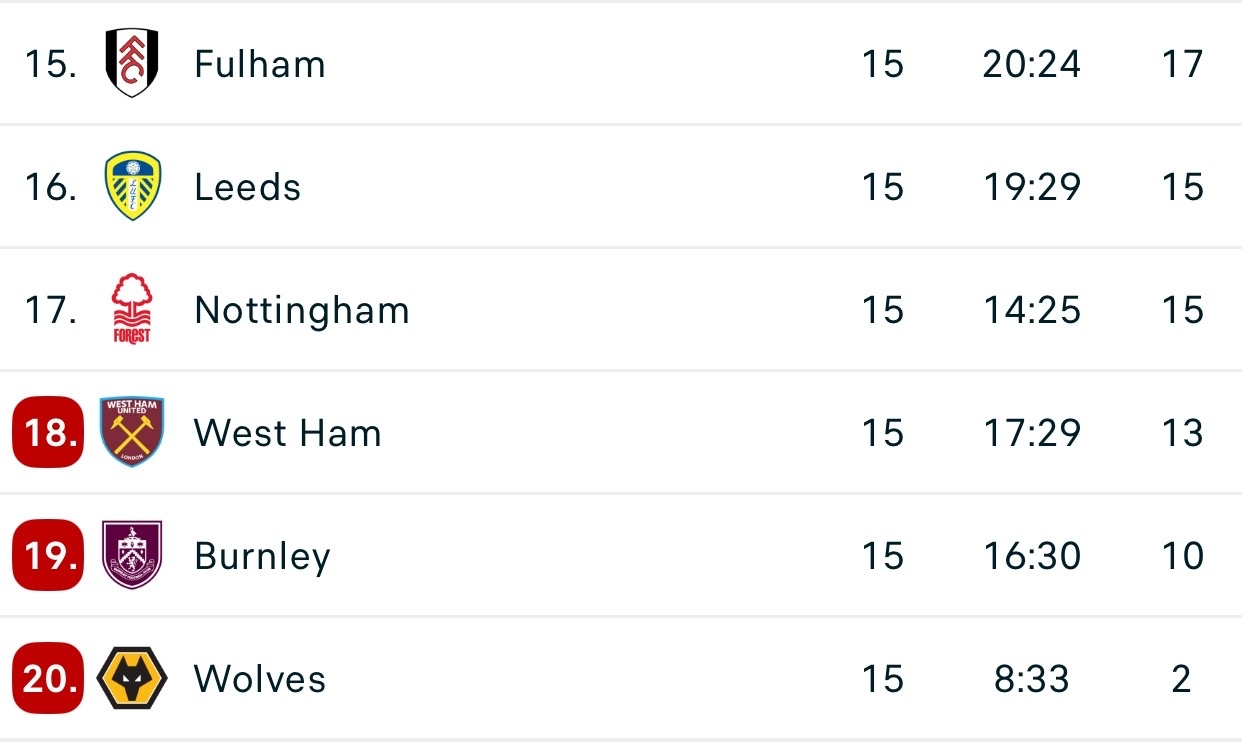
Task: Click the Leeds club crest
Action: point(132,187)
